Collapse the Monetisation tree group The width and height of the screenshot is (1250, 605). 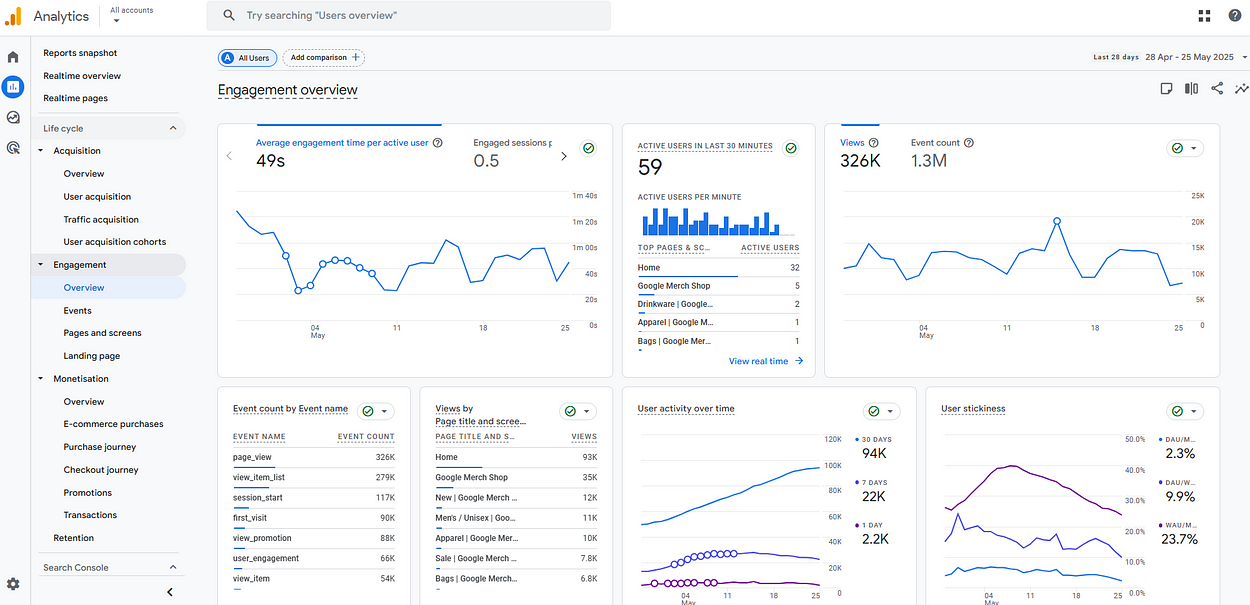tap(41, 379)
